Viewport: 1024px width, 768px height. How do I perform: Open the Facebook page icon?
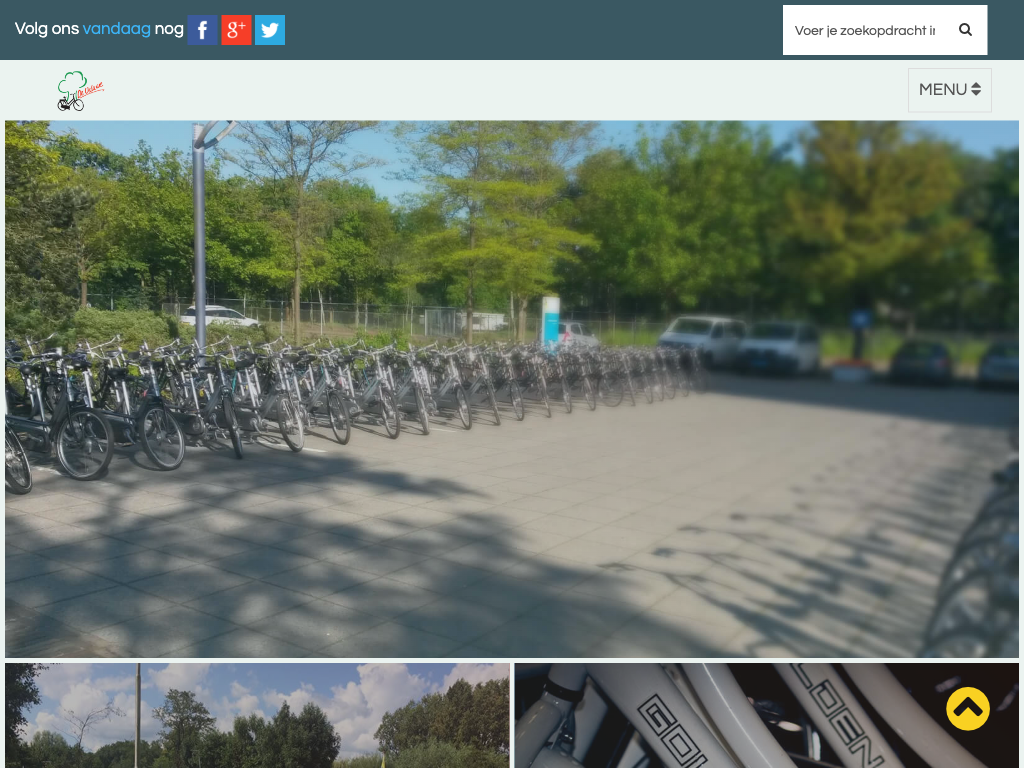(x=202, y=30)
